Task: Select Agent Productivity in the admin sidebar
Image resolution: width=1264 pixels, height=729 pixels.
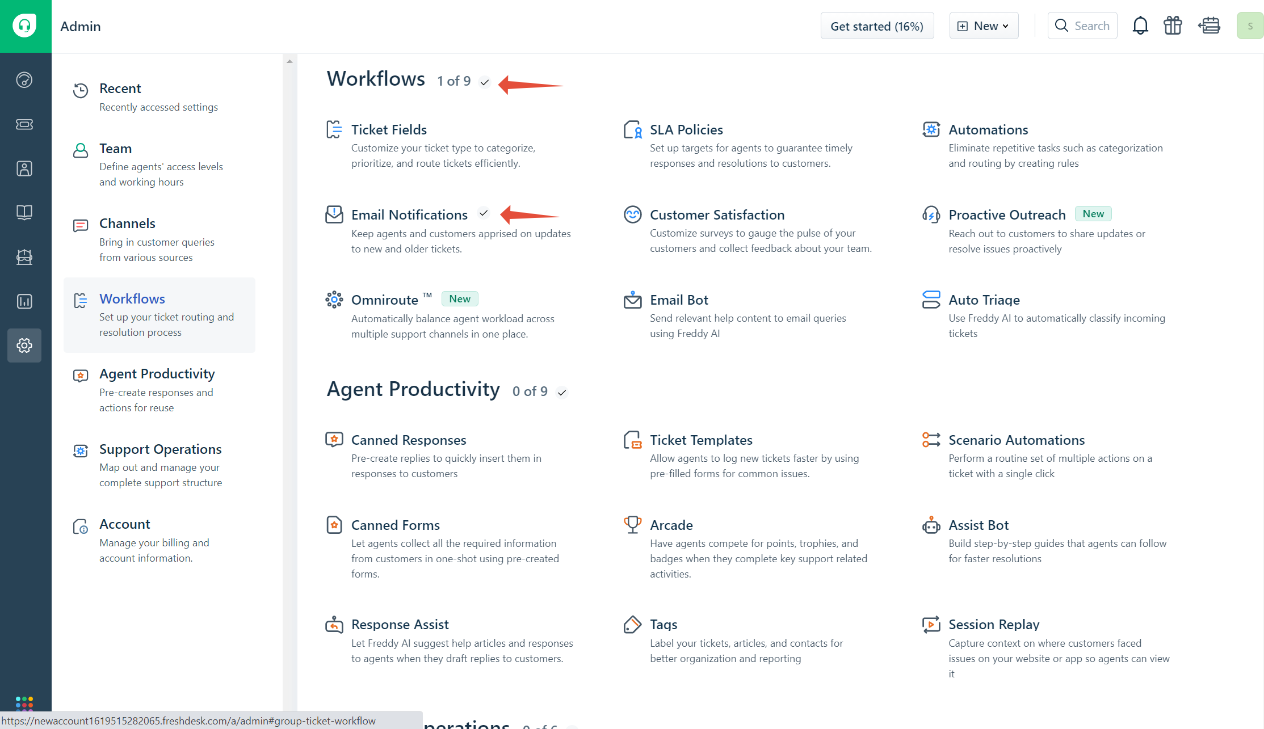Action: 160,390
